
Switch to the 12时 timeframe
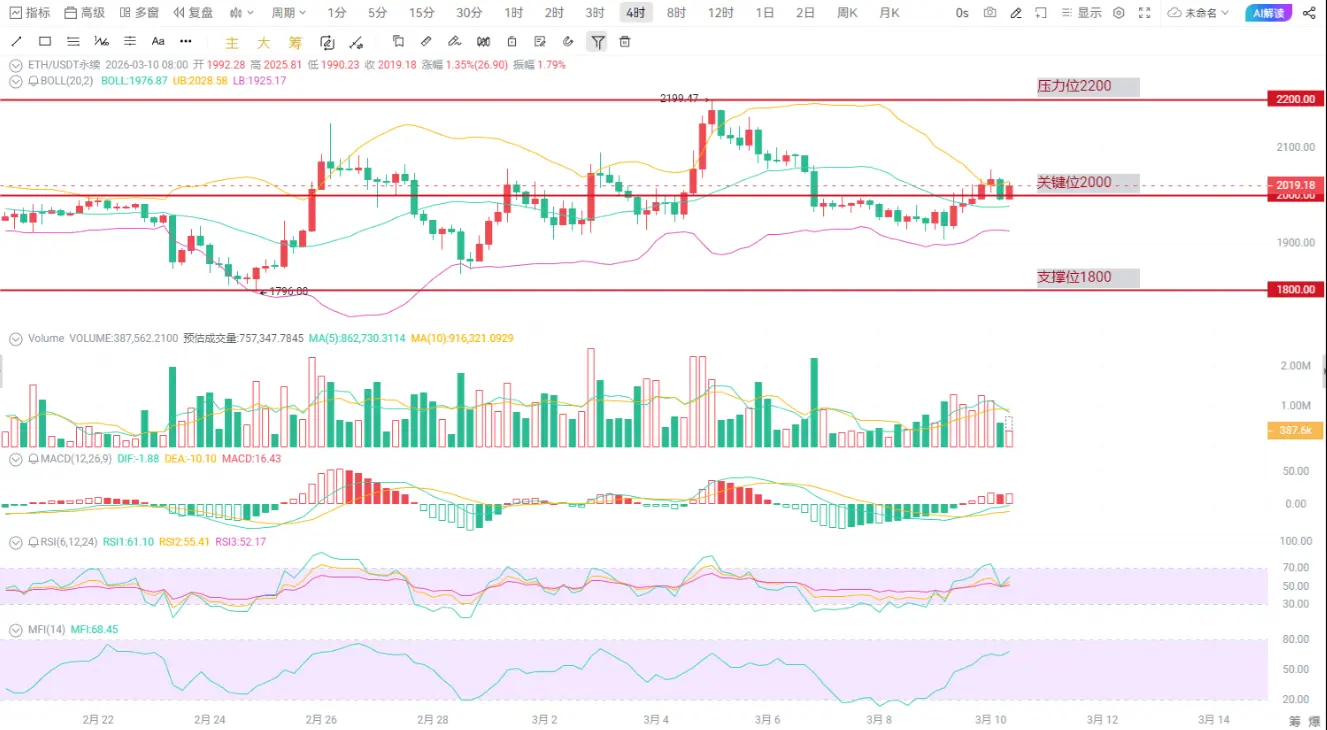pyautogui.click(x=720, y=13)
